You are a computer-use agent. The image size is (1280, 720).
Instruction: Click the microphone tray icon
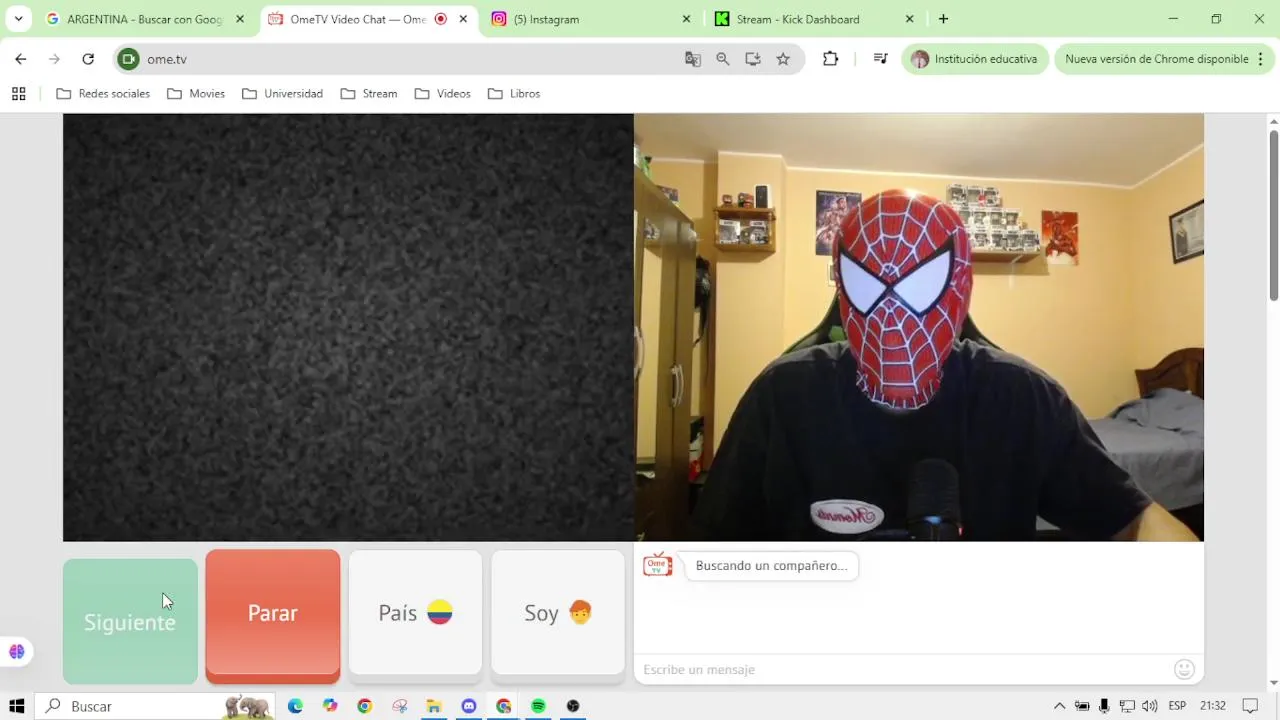(1104, 706)
